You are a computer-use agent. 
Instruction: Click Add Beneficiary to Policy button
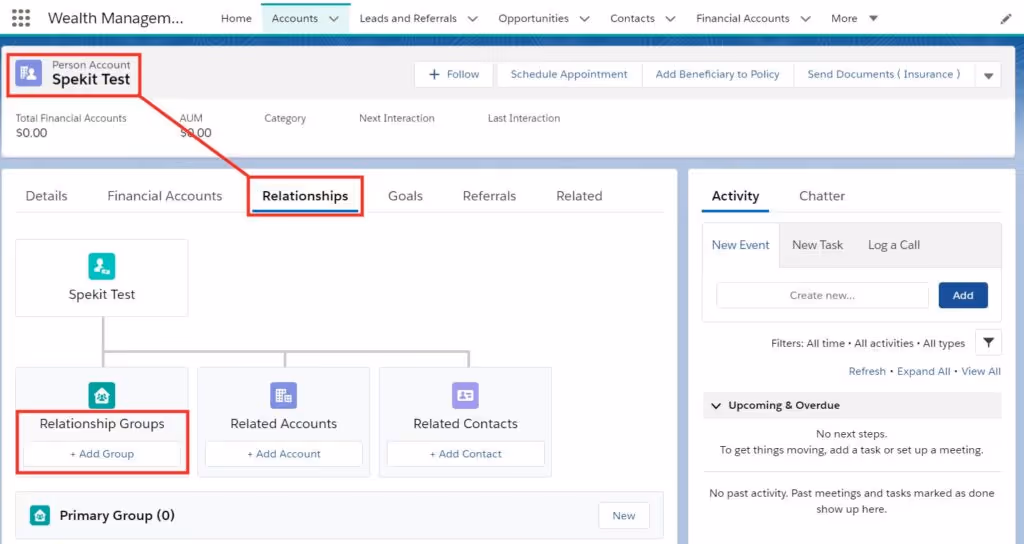coord(717,74)
